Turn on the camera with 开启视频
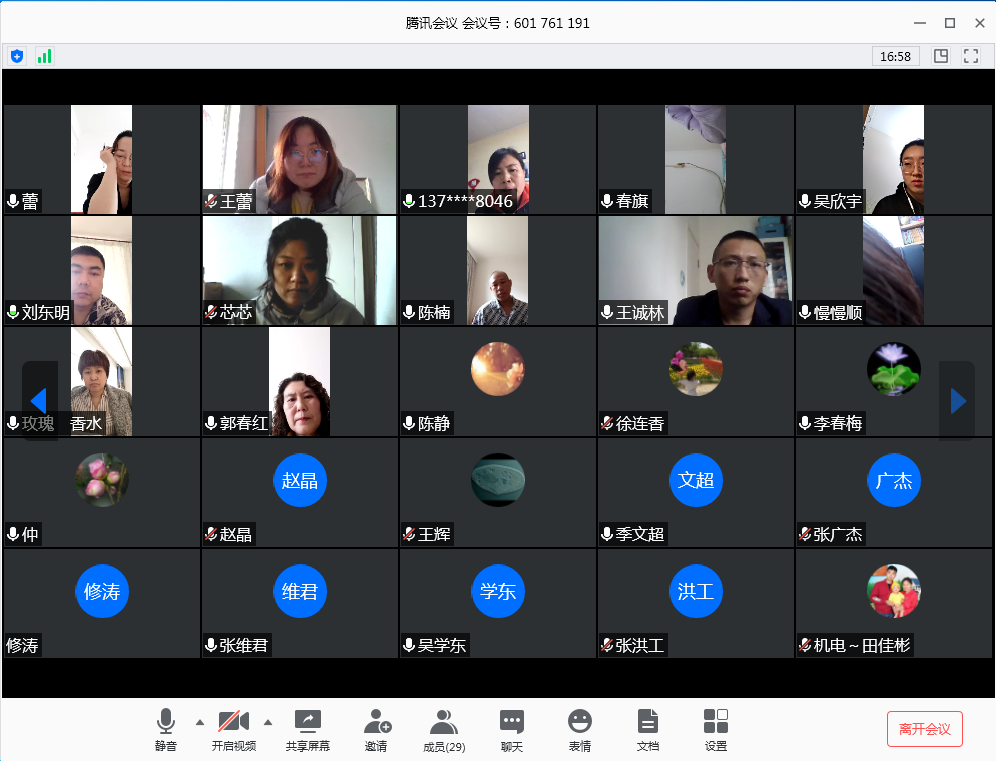This screenshot has width=996, height=761. pos(234,729)
